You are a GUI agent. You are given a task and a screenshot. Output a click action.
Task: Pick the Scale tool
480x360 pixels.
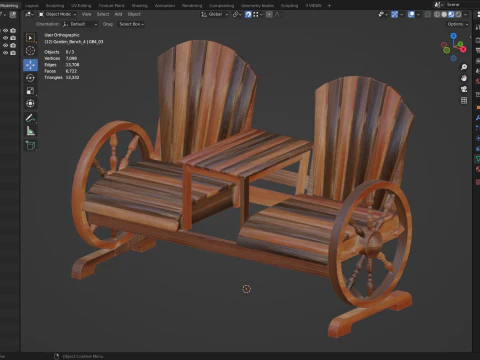pos(30,91)
